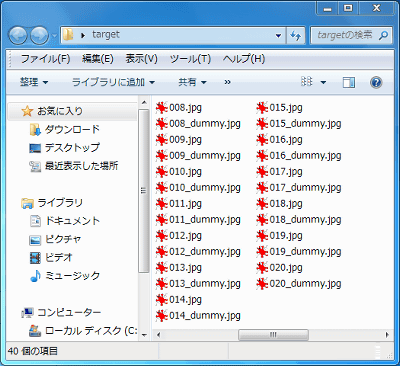Open the ツール(T) menu

coord(190,59)
